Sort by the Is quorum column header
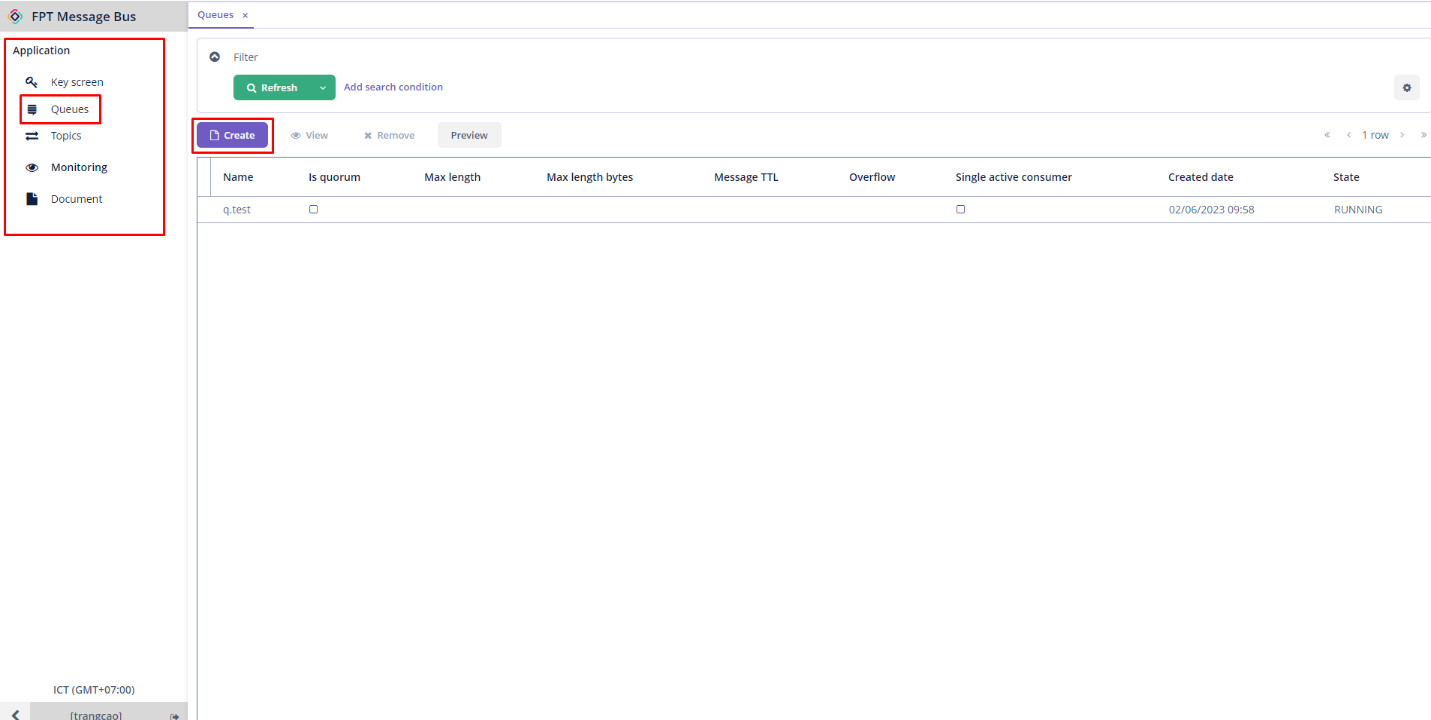Viewport: 1431px width, 720px height. (334, 177)
